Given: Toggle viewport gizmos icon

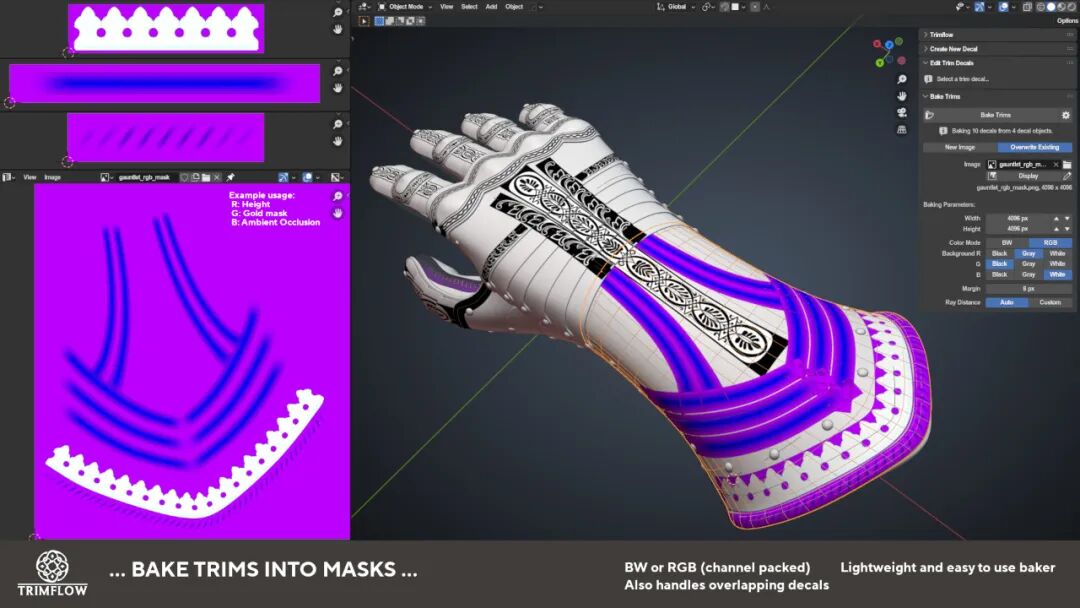Looking at the screenshot, I should [979, 7].
